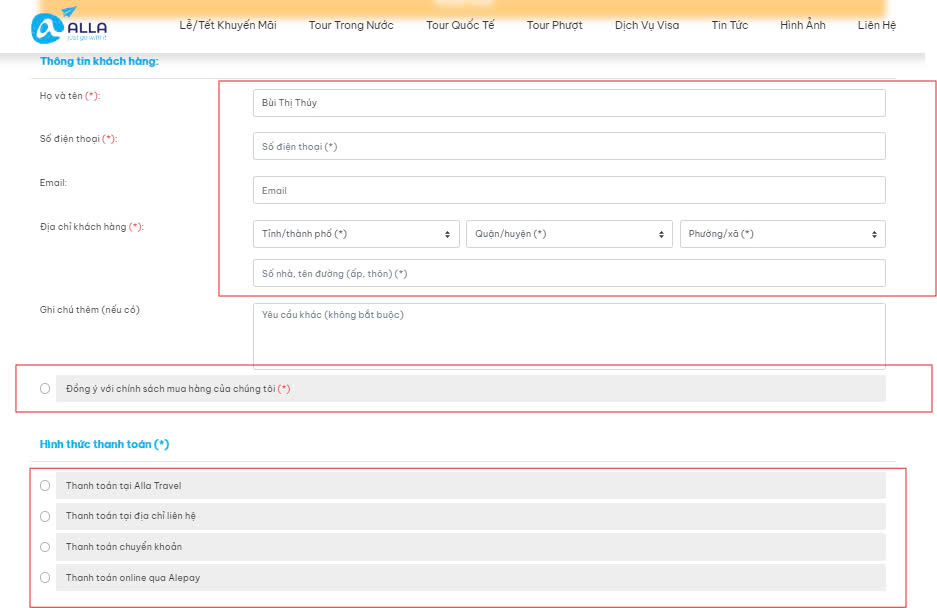Screen dimensions: 937x608
Task: Click the Email label text
Action: tap(53, 183)
